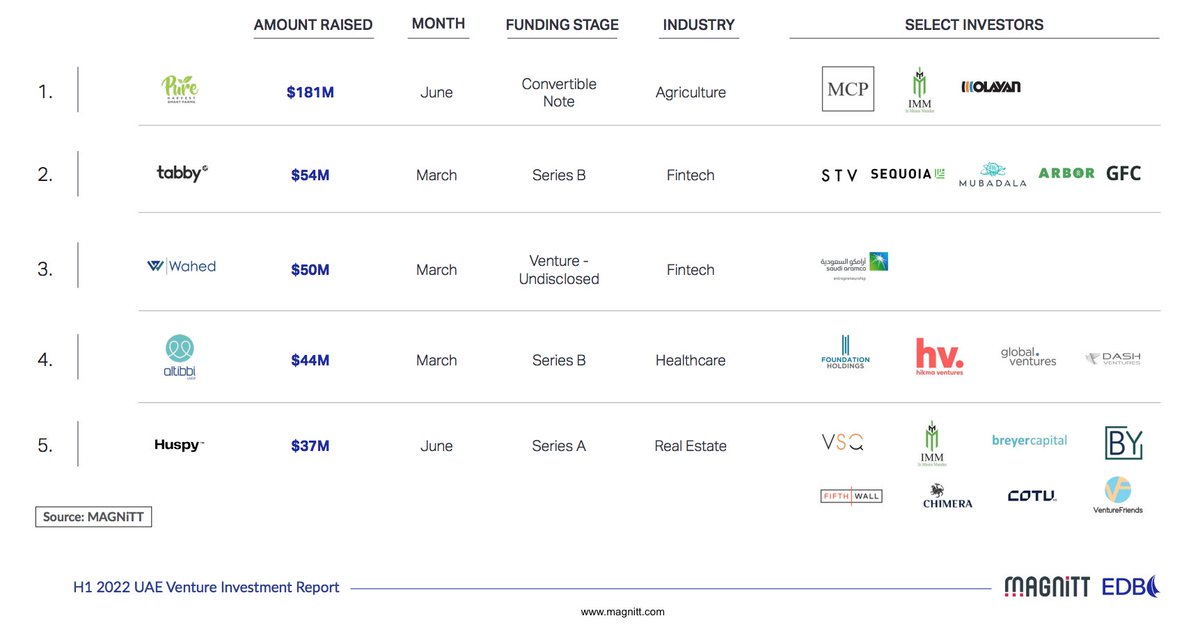1200x632 pixels.
Task: Click the Agriculture industry cell
Action: point(691,92)
